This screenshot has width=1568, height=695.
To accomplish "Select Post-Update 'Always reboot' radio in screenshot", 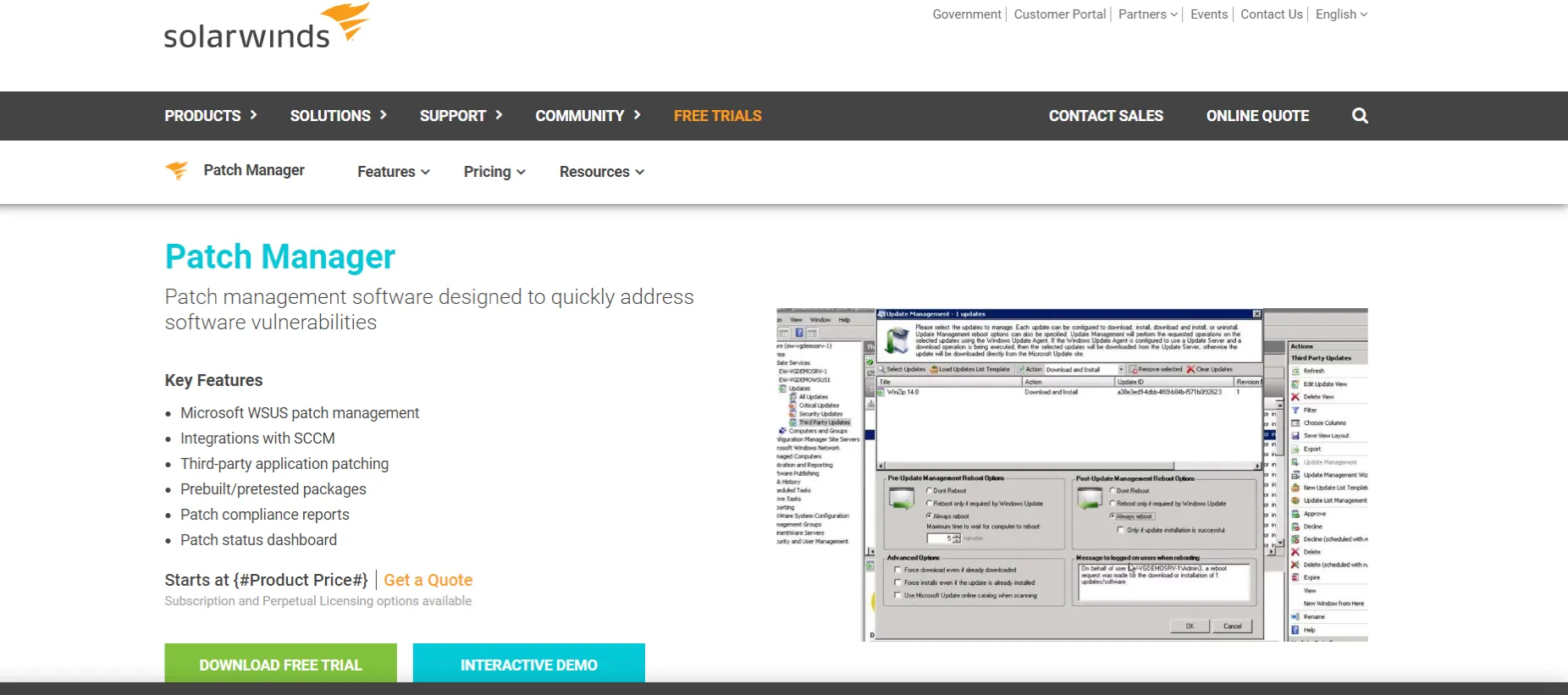I will tap(1113, 516).
